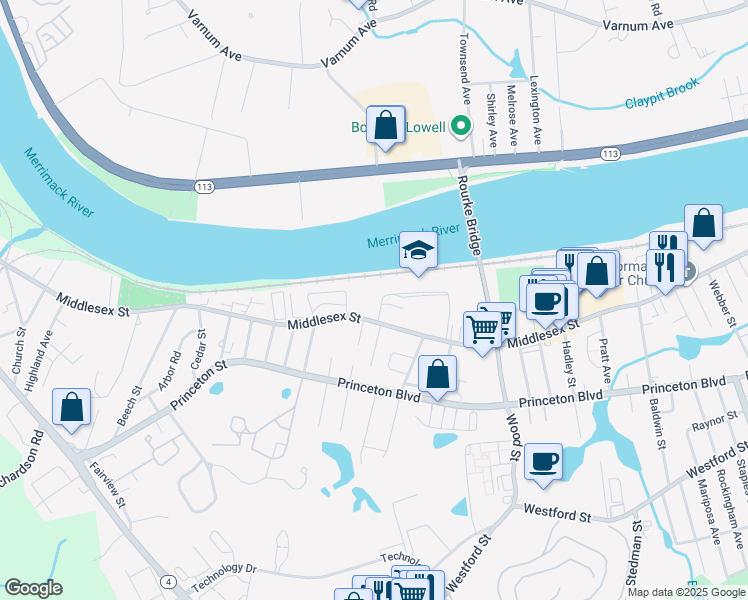Click the graduation cap school marker

(418, 252)
